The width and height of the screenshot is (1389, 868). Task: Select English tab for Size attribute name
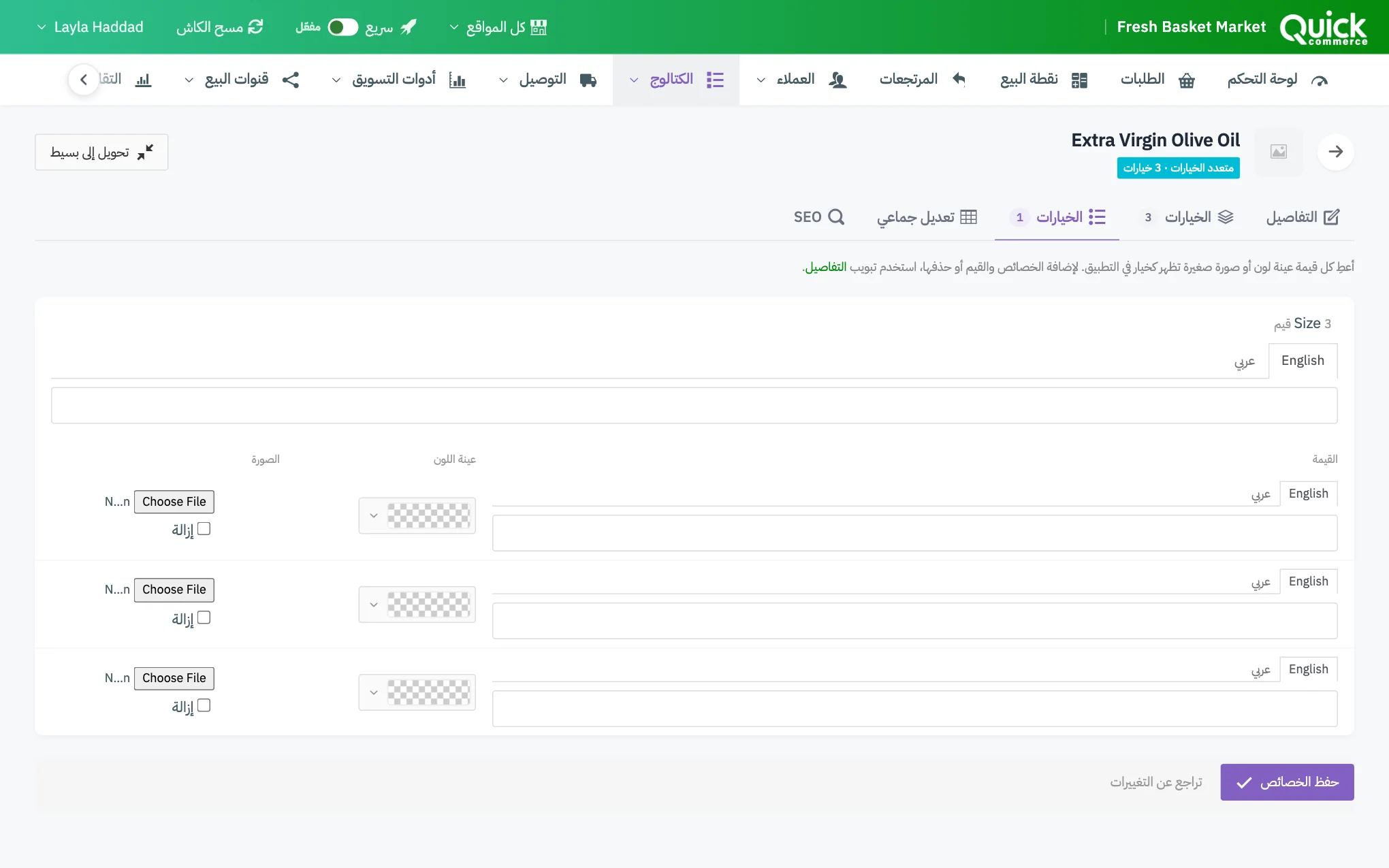[x=1303, y=361]
